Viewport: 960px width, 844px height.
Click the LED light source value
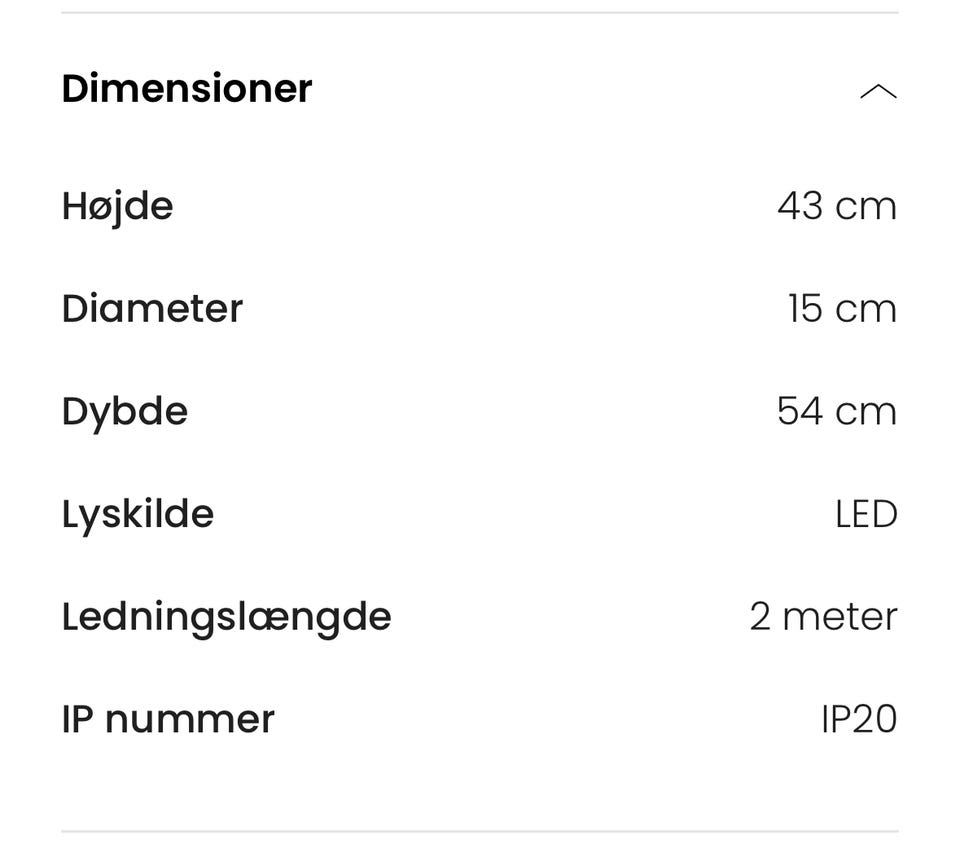[866, 514]
